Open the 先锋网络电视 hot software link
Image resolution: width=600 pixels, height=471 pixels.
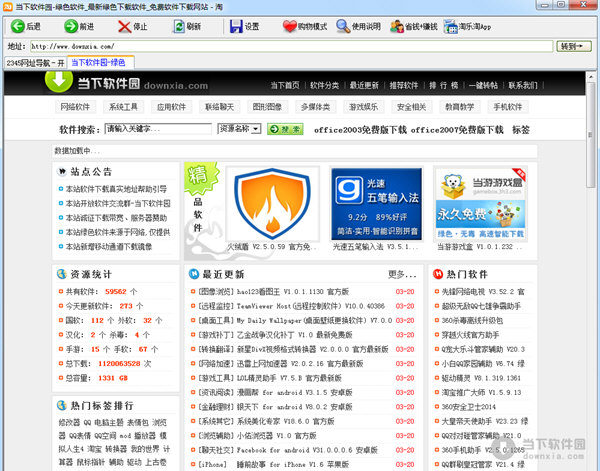click(483, 292)
